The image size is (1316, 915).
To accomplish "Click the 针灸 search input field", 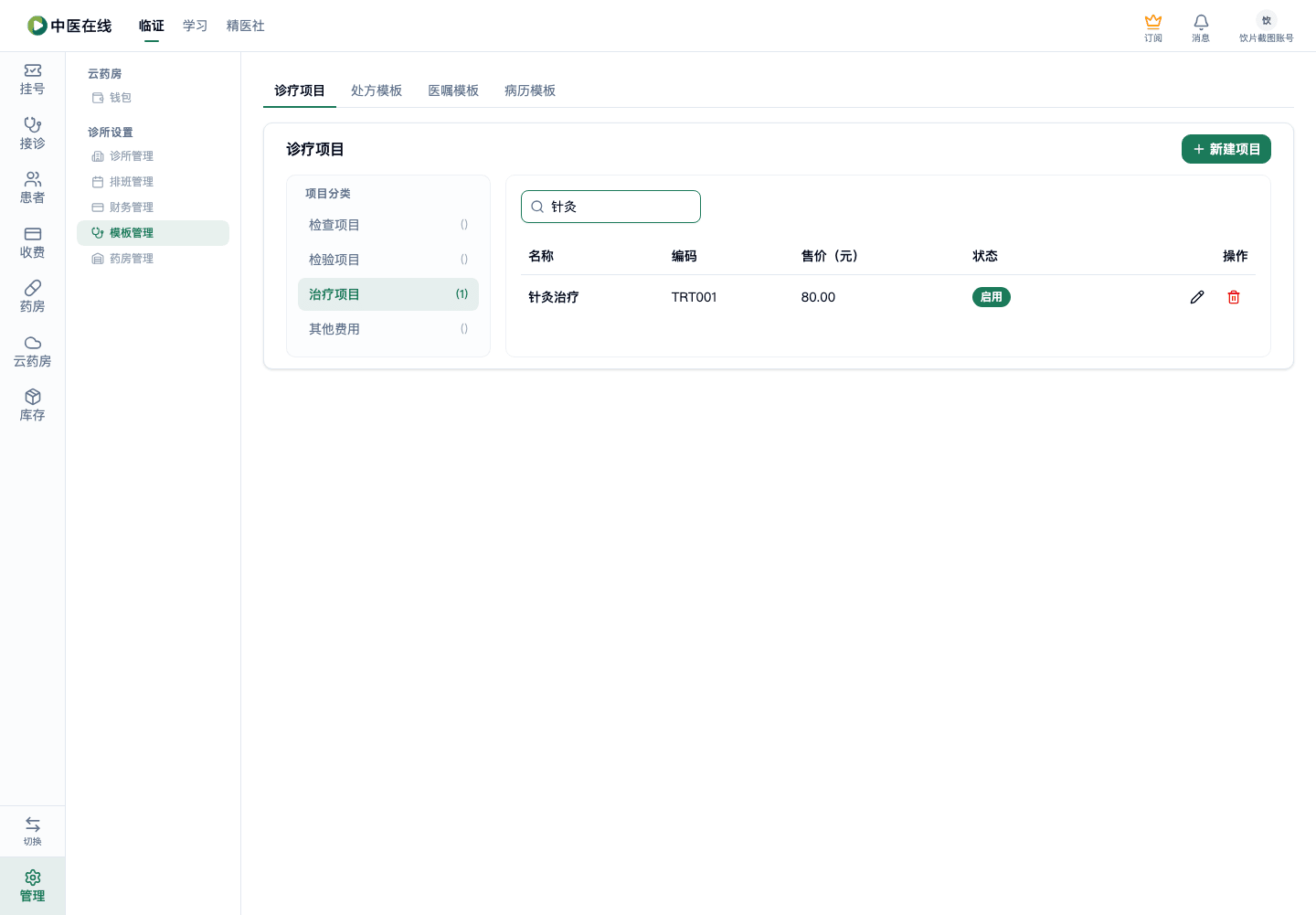I will click(610, 207).
